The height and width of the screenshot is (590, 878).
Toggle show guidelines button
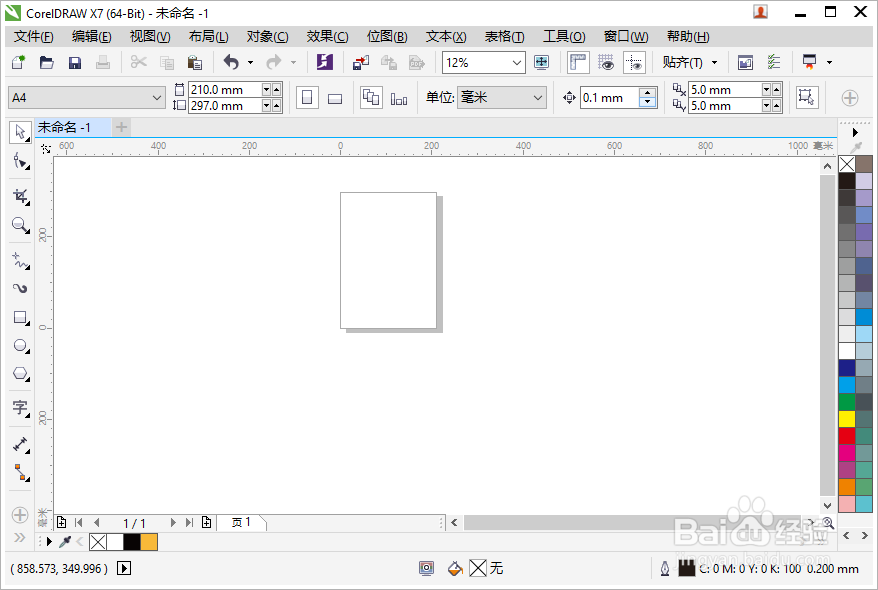point(634,62)
